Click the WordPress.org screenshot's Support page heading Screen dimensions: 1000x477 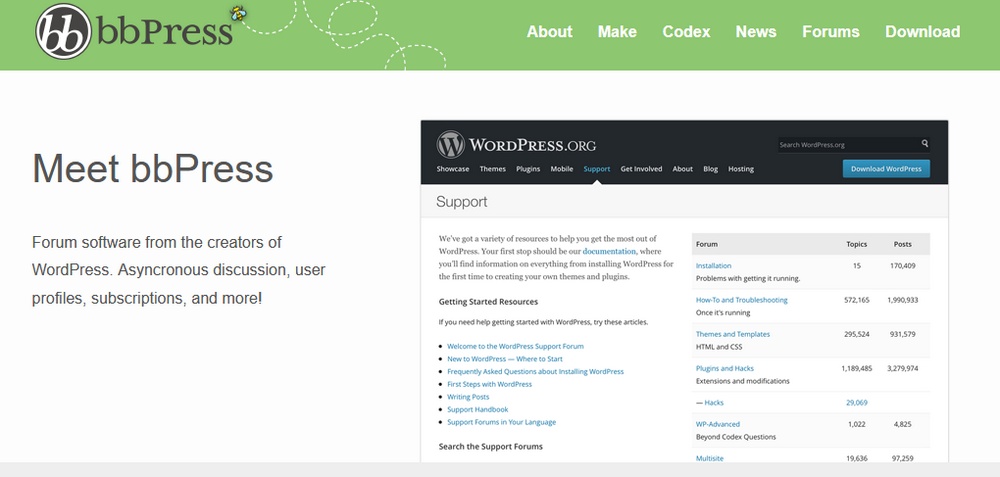point(461,202)
